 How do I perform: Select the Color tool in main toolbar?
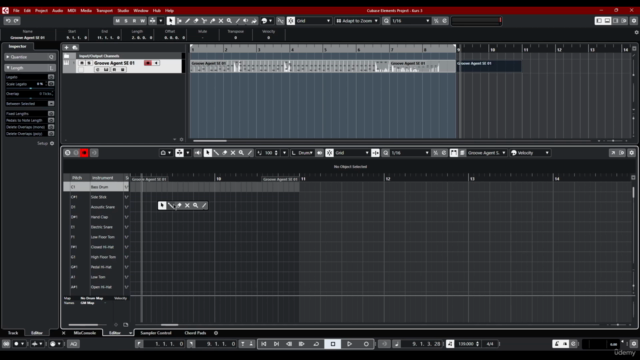[254, 21]
